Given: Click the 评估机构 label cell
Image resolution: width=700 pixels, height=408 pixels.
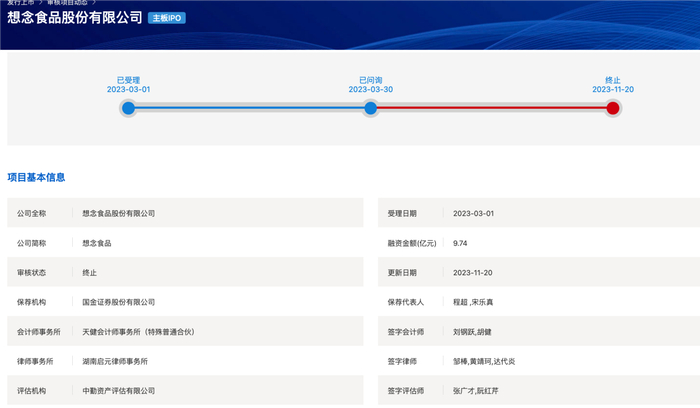Looking at the screenshot, I should click(31, 391).
